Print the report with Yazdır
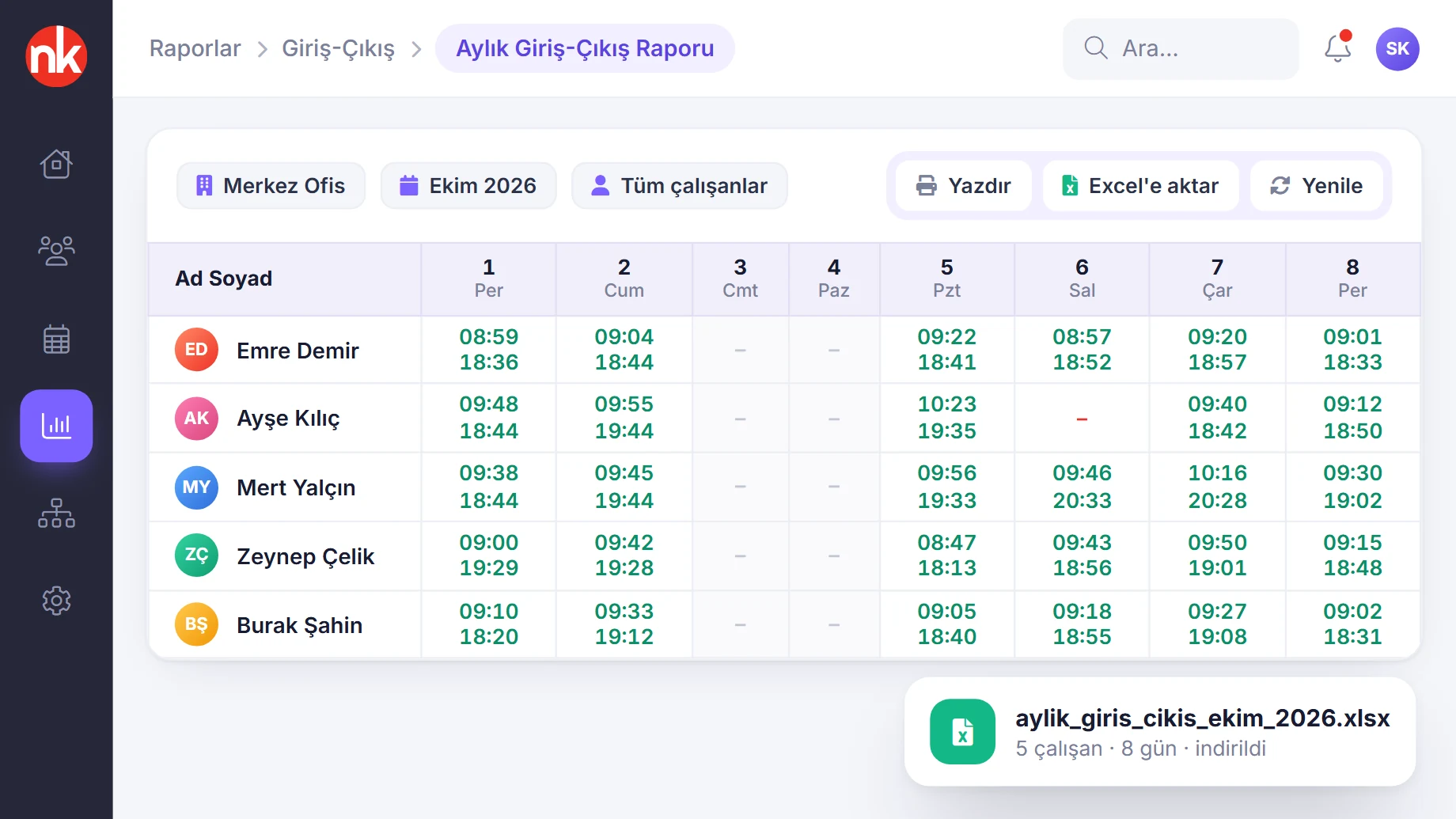 964,186
